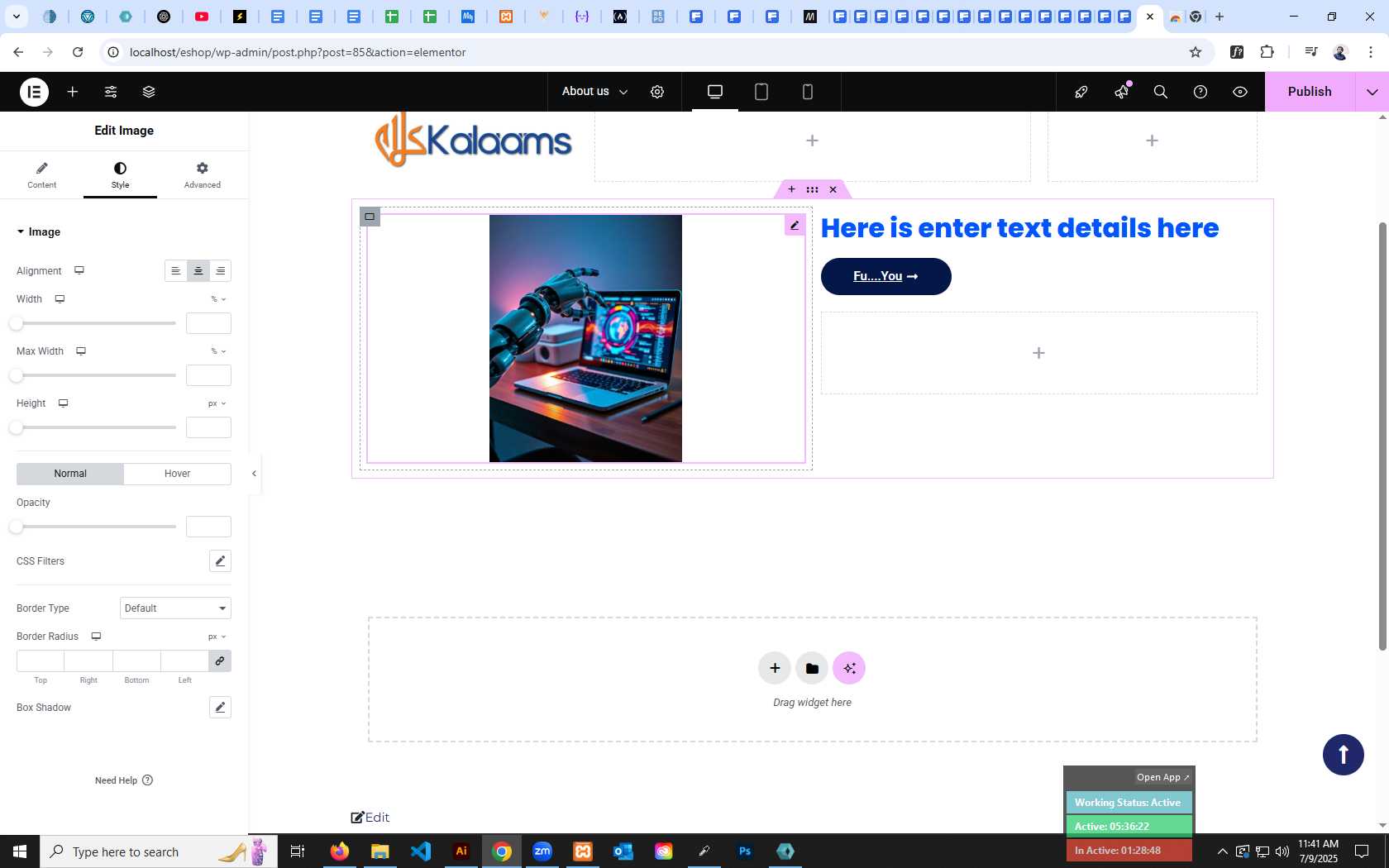Viewport: 1389px width, 868px height.
Task: Open Visual Studio Code from taskbar
Action: [421, 851]
